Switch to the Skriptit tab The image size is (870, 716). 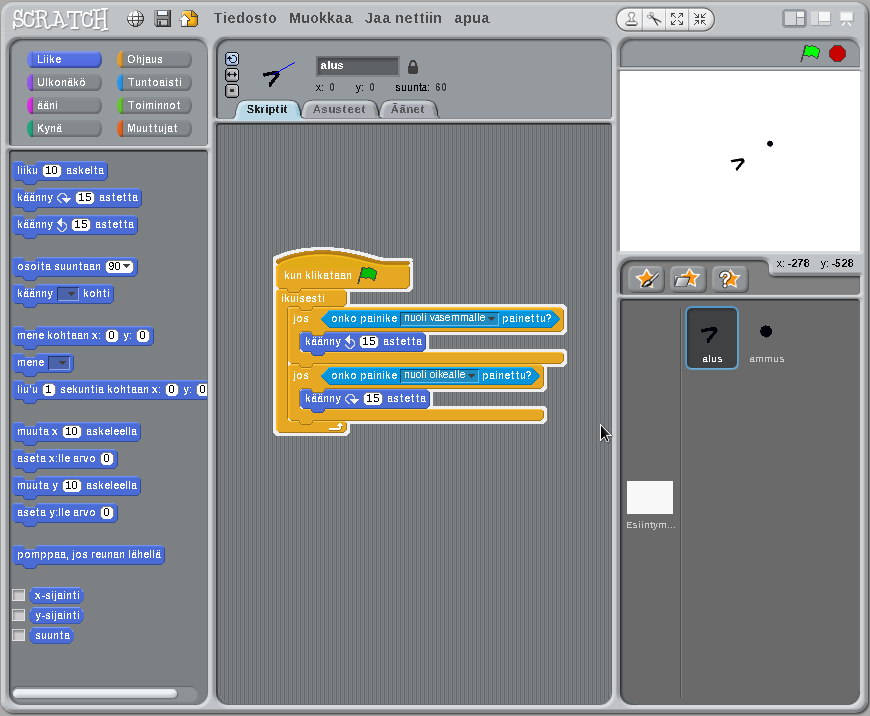click(267, 109)
